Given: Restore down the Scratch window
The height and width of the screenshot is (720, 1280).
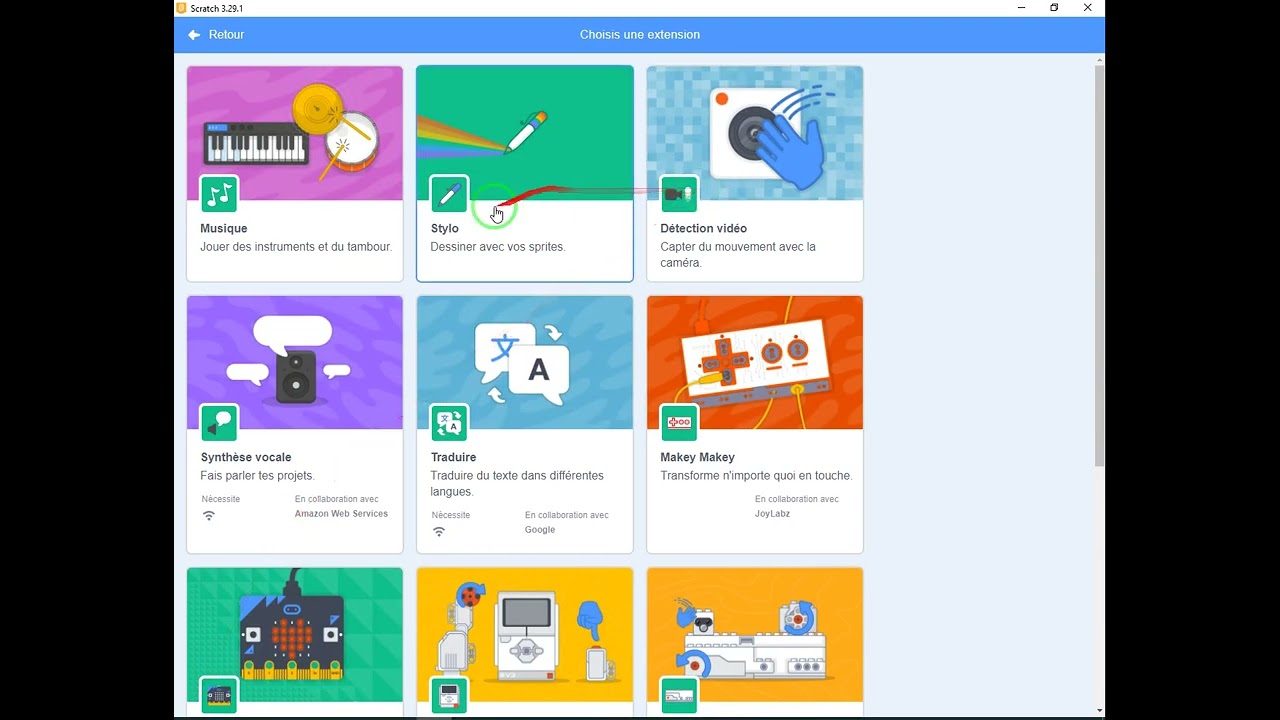Looking at the screenshot, I should [1054, 8].
